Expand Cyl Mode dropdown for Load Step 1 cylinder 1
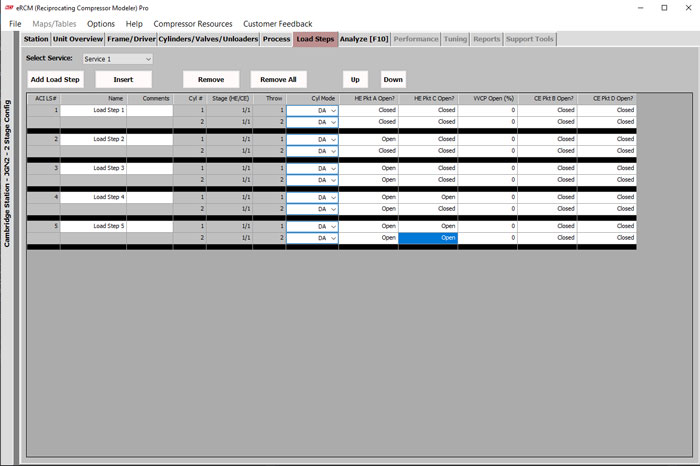Screen dimensions: 700x466 (x=312, y=110)
